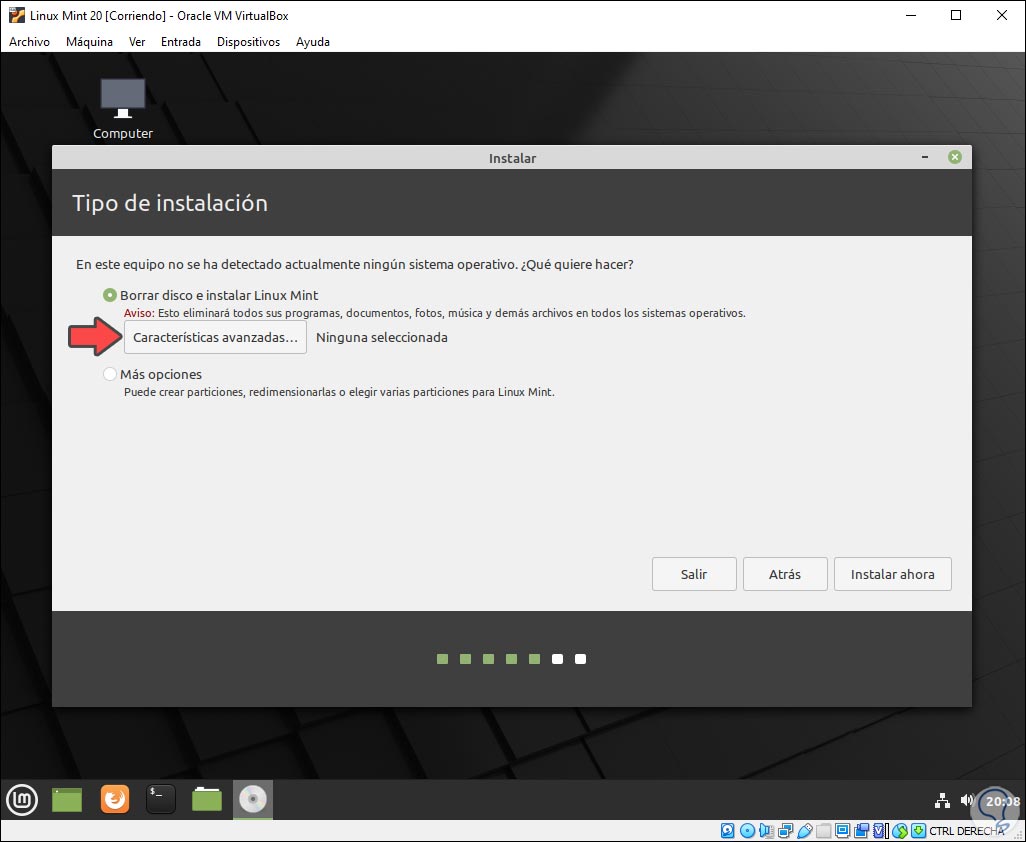This screenshot has height=842, width=1026.
Task: Click the 20:08 clock in panel
Action: (1002, 801)
